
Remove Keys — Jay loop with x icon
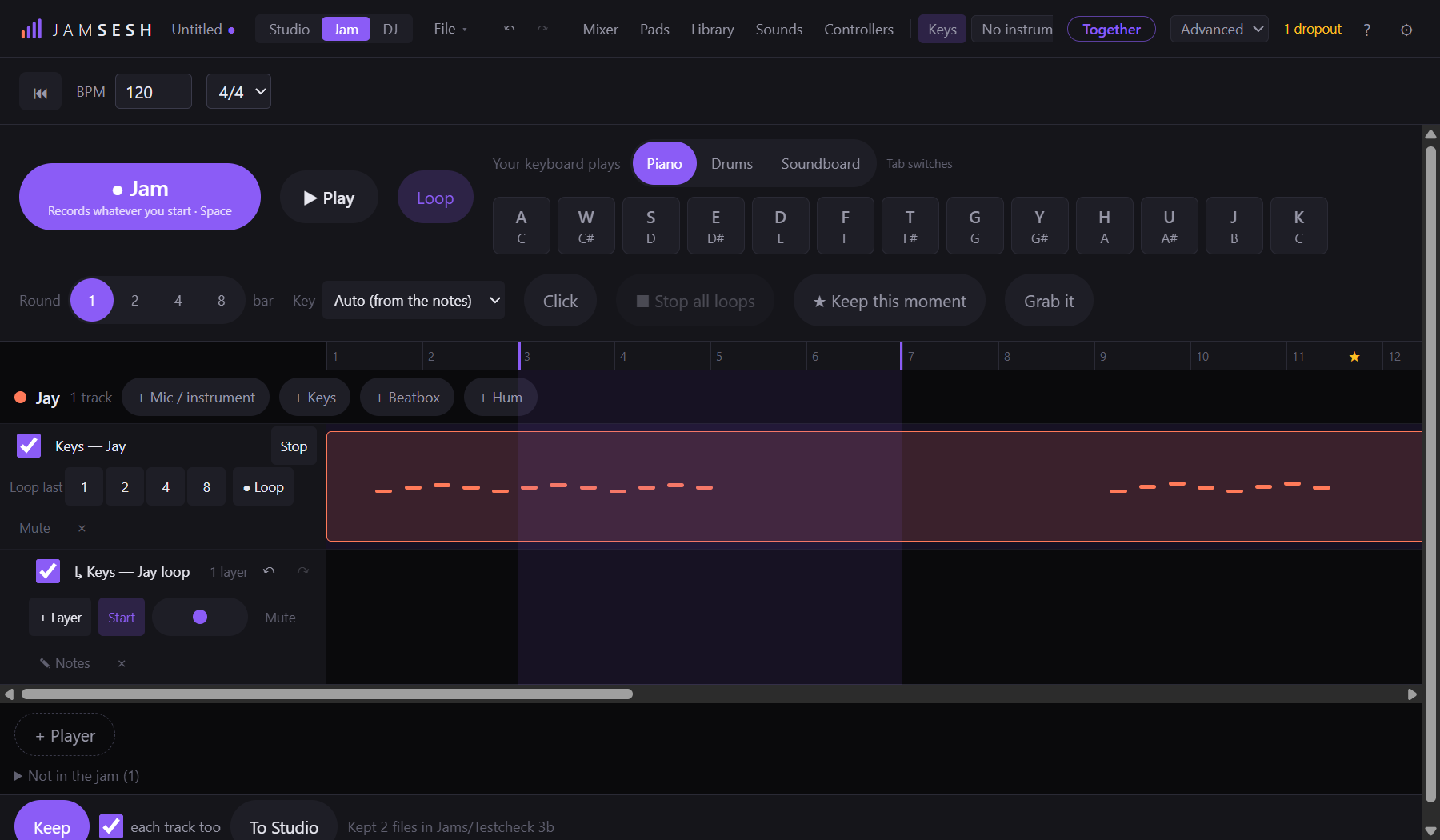pyautogui.click(x=122, y=663)
